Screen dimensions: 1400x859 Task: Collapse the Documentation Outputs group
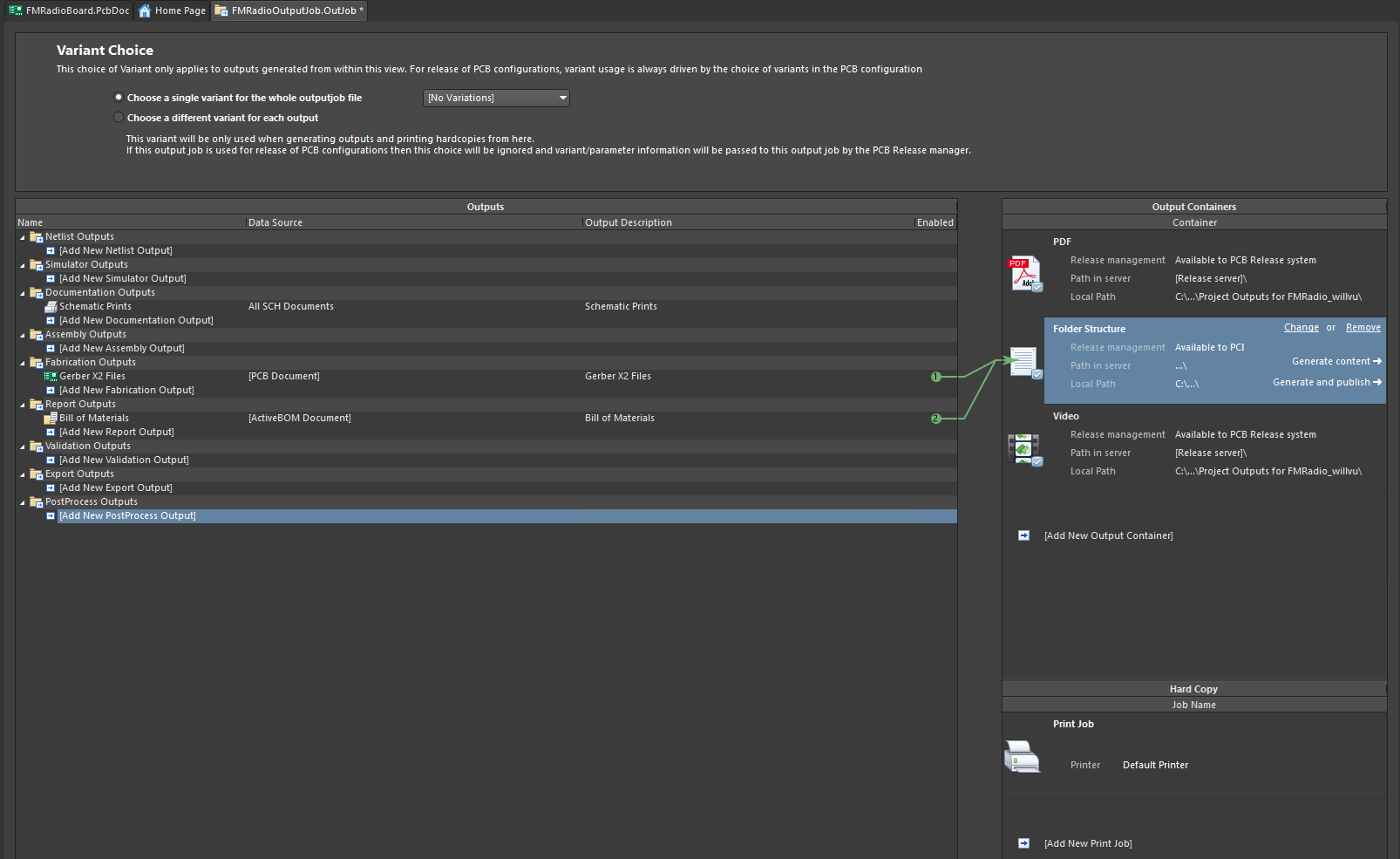point(23,293)
